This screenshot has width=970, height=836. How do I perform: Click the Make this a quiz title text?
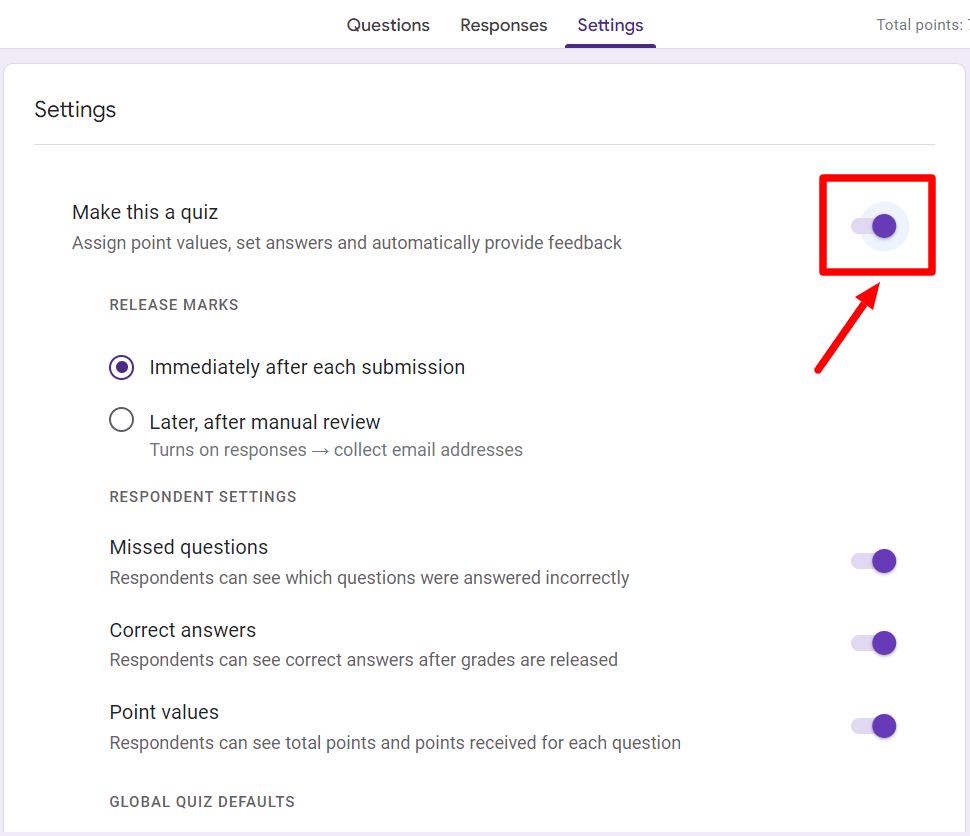tap(145, 212)
